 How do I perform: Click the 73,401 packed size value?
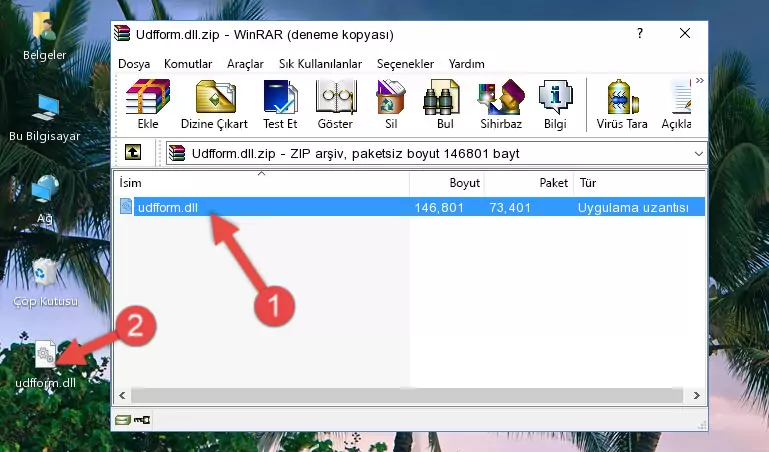coord(510,207)
